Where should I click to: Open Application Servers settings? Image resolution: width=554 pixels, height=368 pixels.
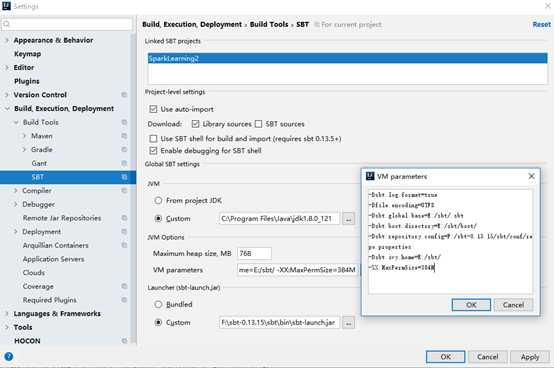(x=53, y=259)
